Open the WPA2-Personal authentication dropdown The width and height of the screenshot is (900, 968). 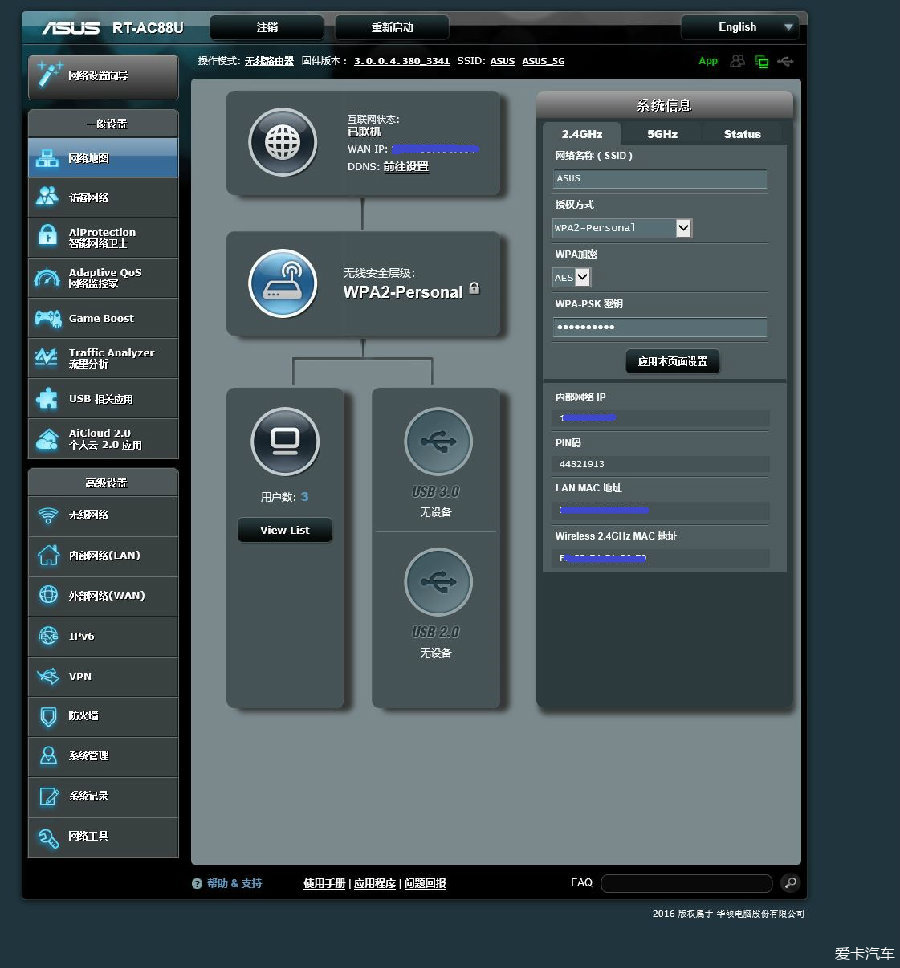point(622,228)
